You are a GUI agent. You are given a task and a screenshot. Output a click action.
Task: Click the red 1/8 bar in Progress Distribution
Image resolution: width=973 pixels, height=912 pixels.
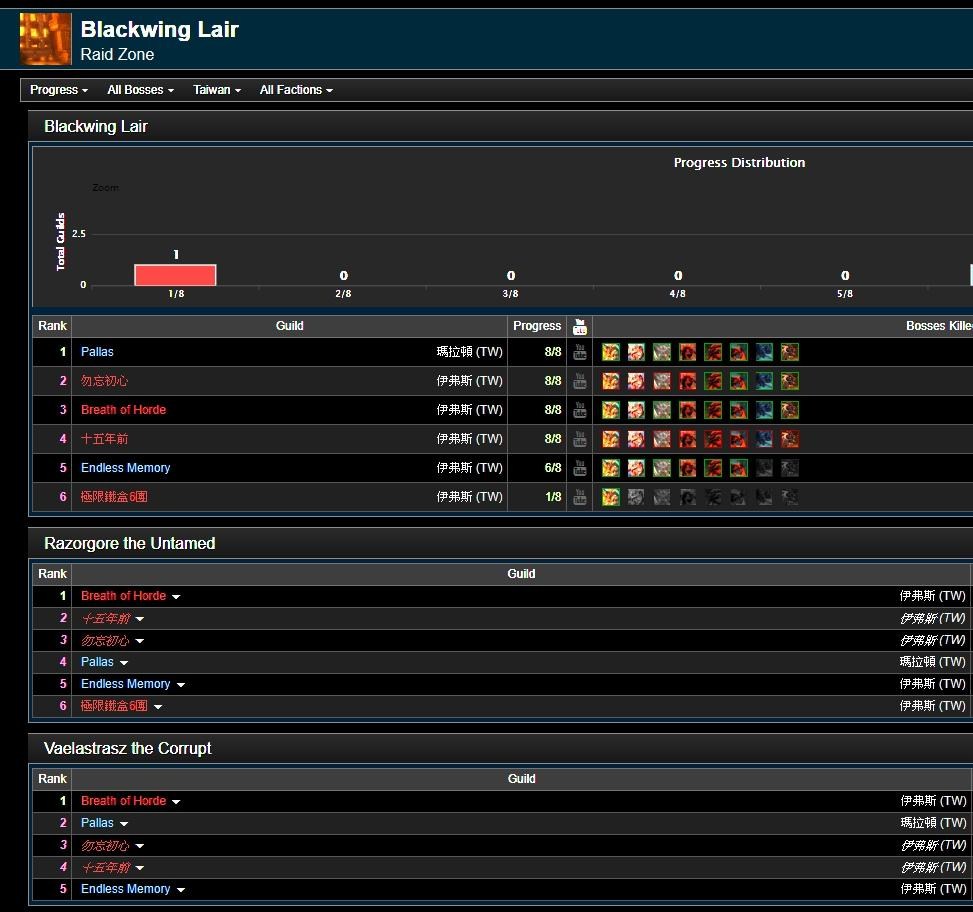(x=175, y=275)
